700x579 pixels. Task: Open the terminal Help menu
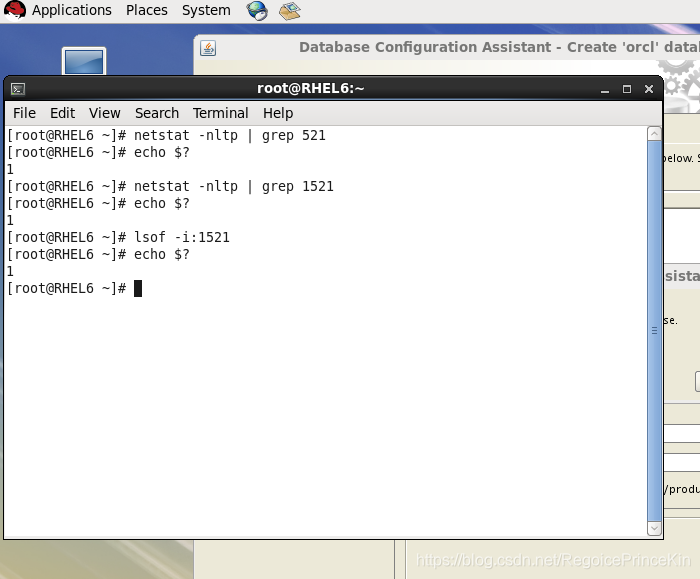click(278, 113)
